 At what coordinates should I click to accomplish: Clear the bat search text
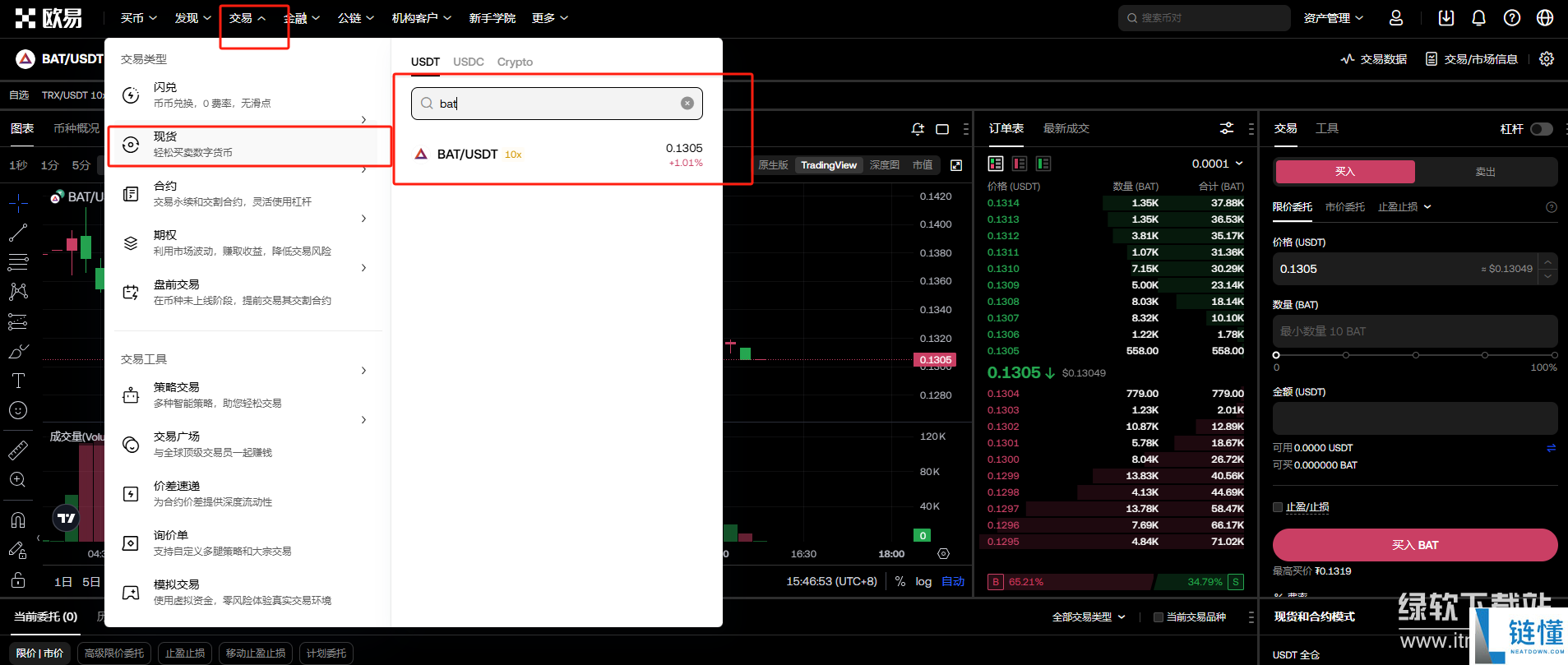(x=687, y=103)
